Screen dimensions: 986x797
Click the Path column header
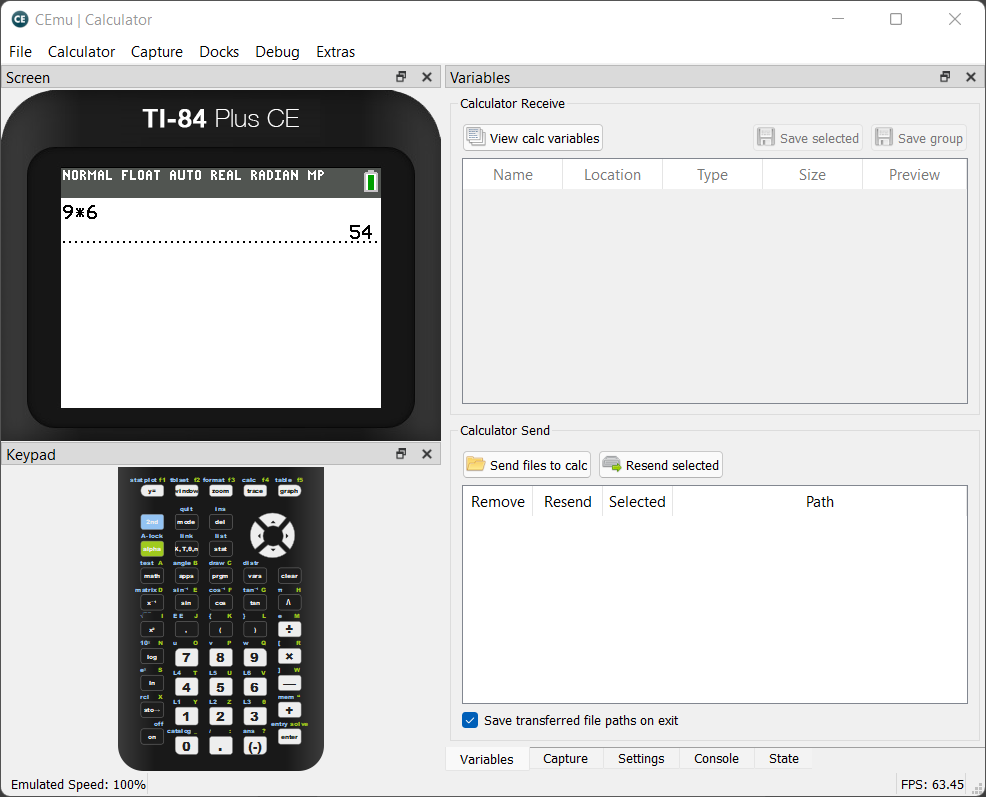coord(819,501)
